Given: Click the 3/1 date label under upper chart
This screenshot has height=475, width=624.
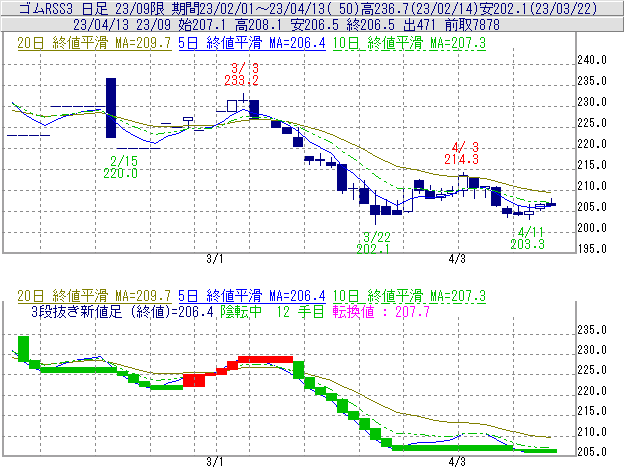Looking at the screenshot, I should 214,259.
